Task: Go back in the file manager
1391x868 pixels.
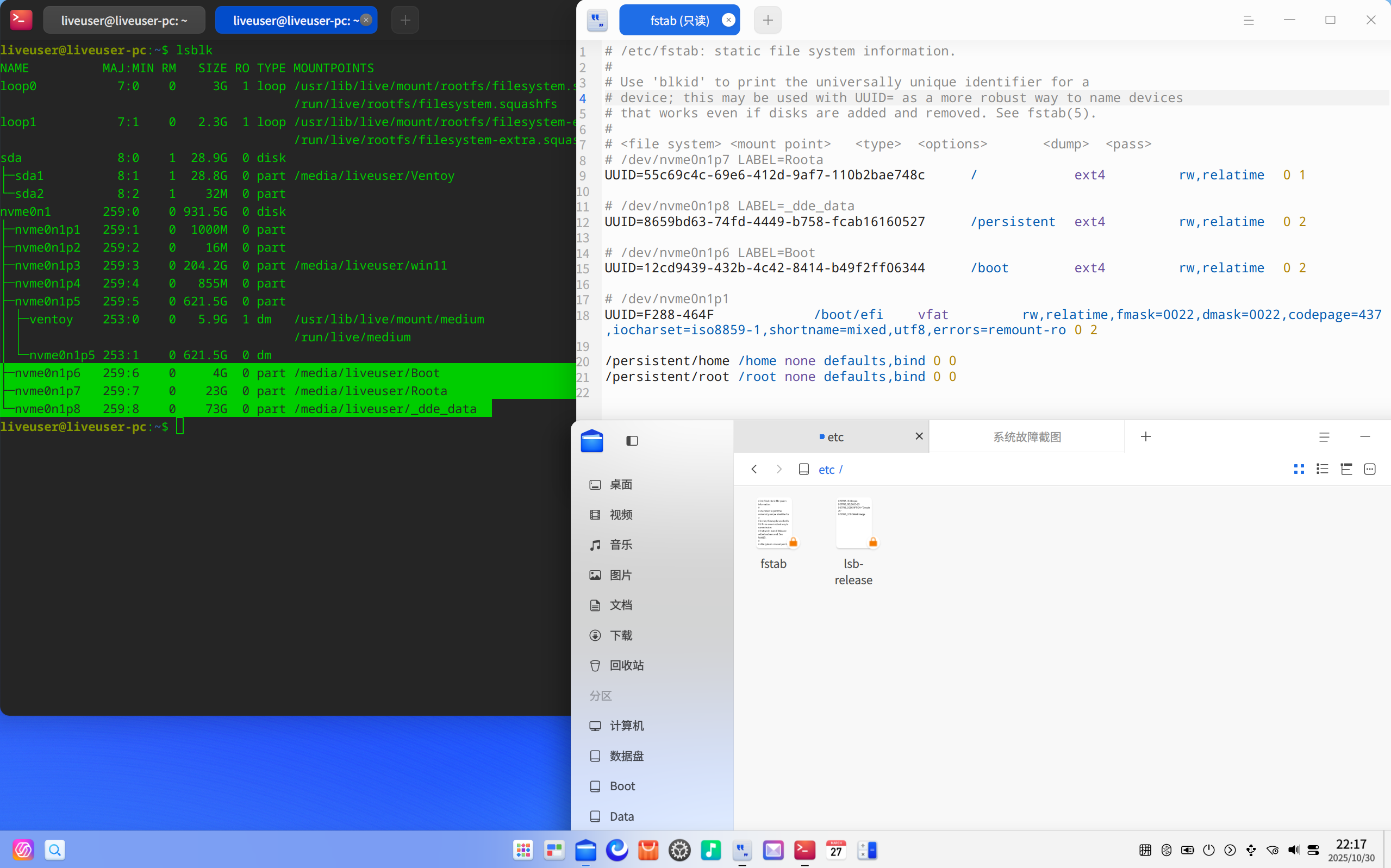Action: 754,469
